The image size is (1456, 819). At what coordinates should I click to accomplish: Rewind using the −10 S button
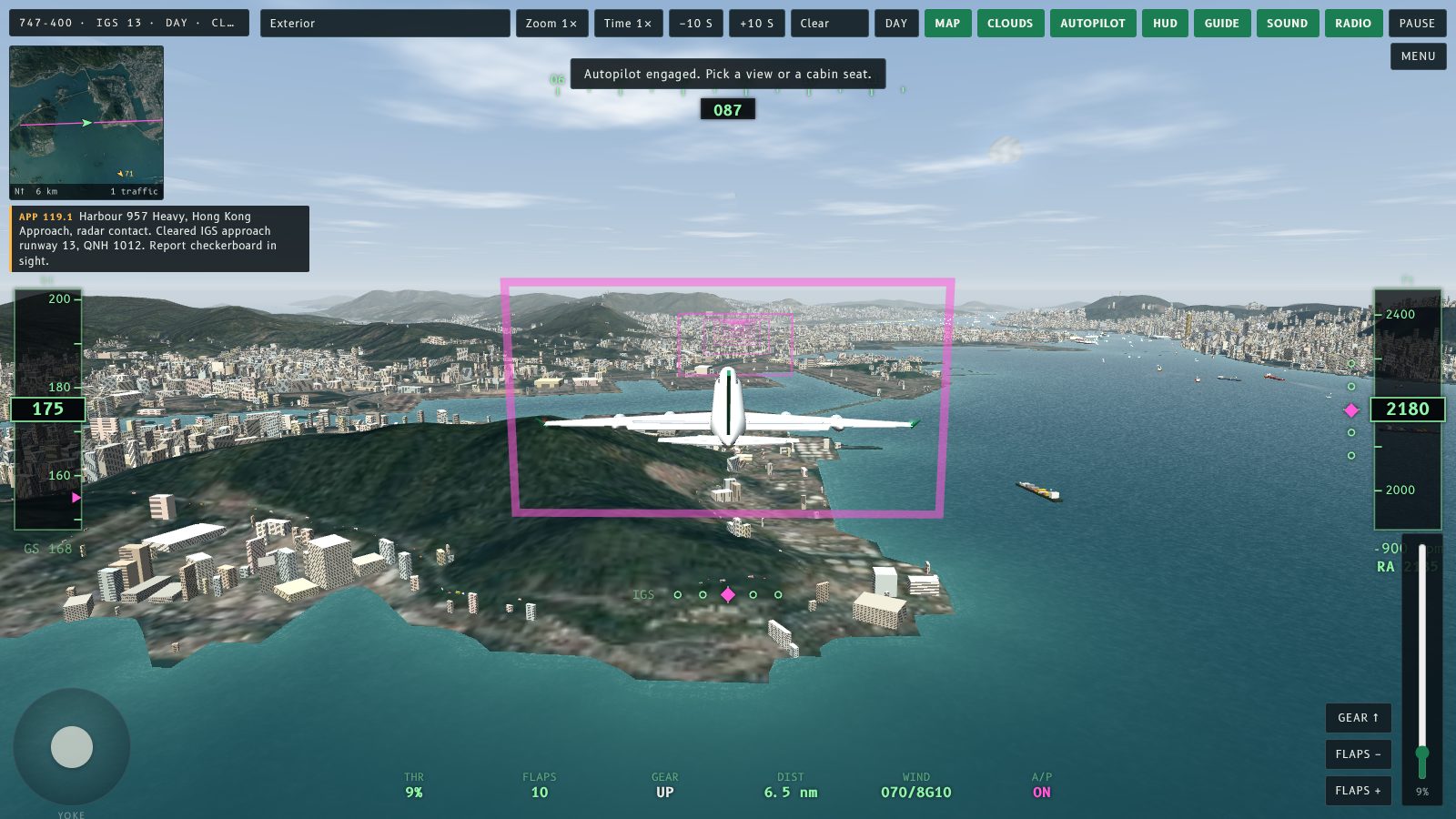pyautogui.click(x=696, y=24)
